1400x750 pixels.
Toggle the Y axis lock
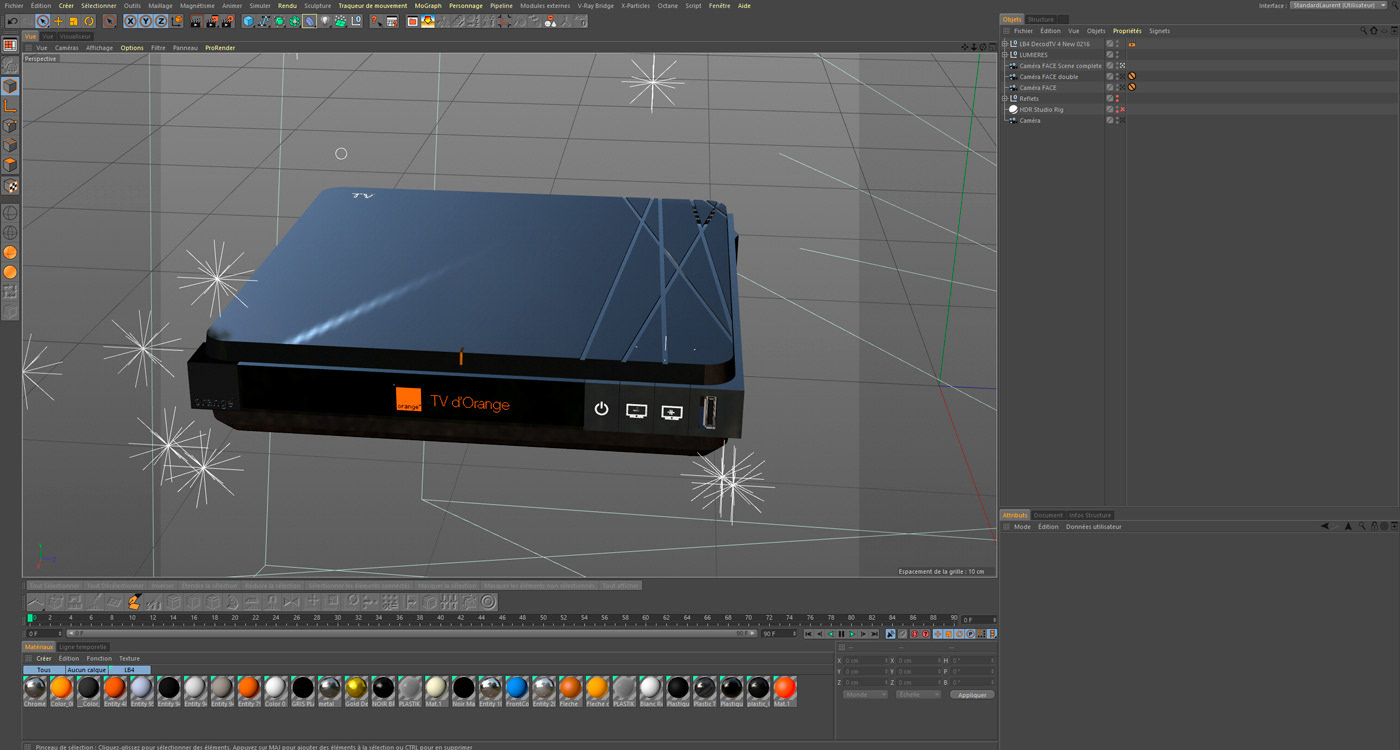(146, 21)
